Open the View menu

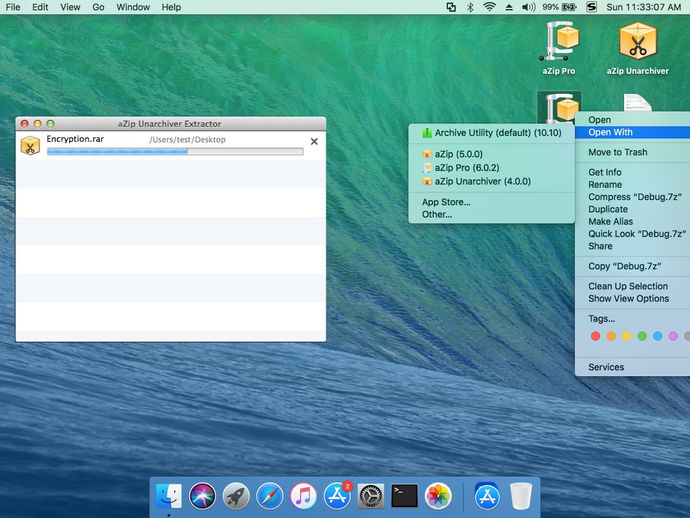[70, 7]
